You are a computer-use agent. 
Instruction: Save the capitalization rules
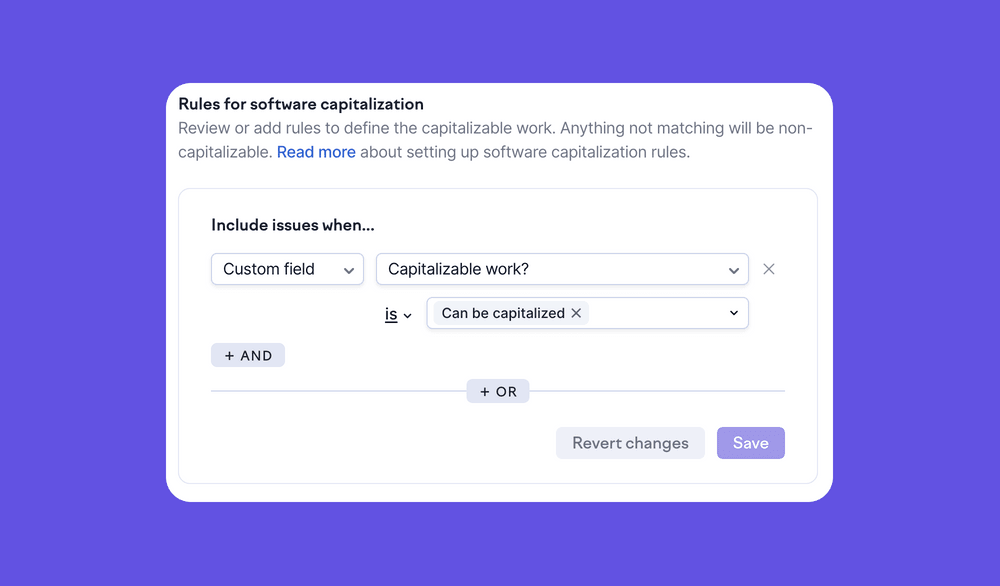click(751, 443)
